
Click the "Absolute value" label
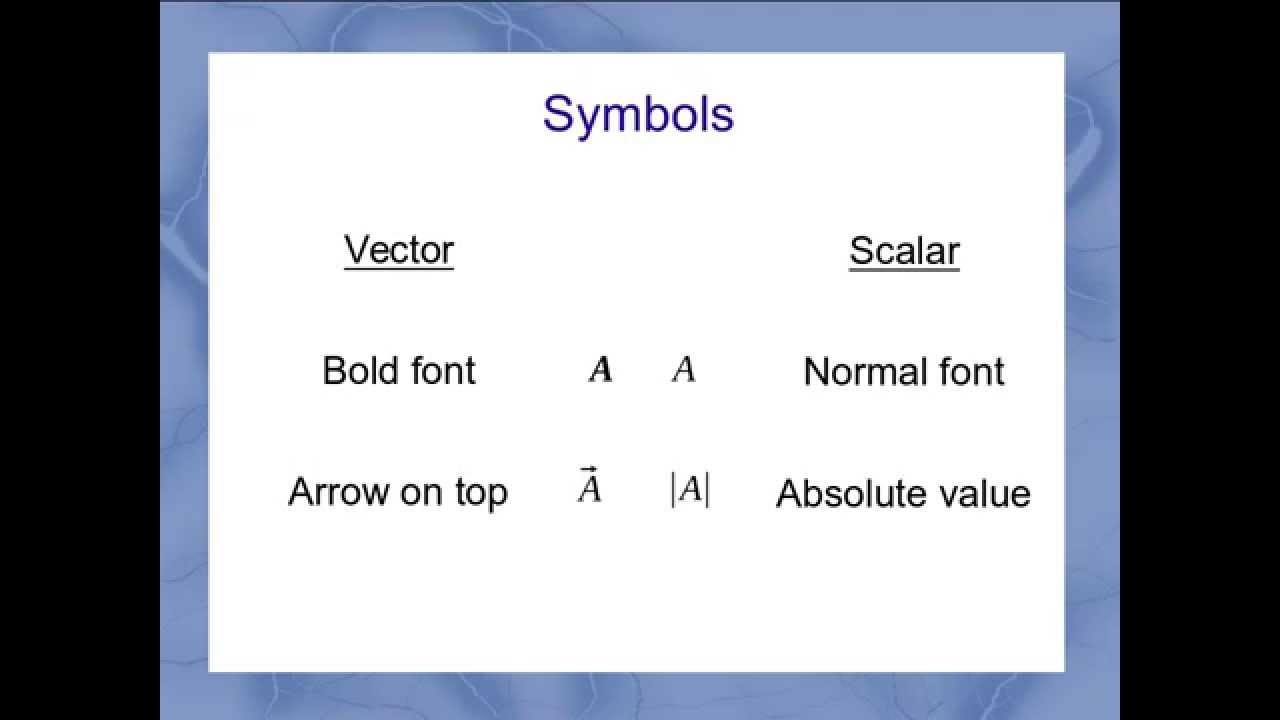(x=903, y=494)
